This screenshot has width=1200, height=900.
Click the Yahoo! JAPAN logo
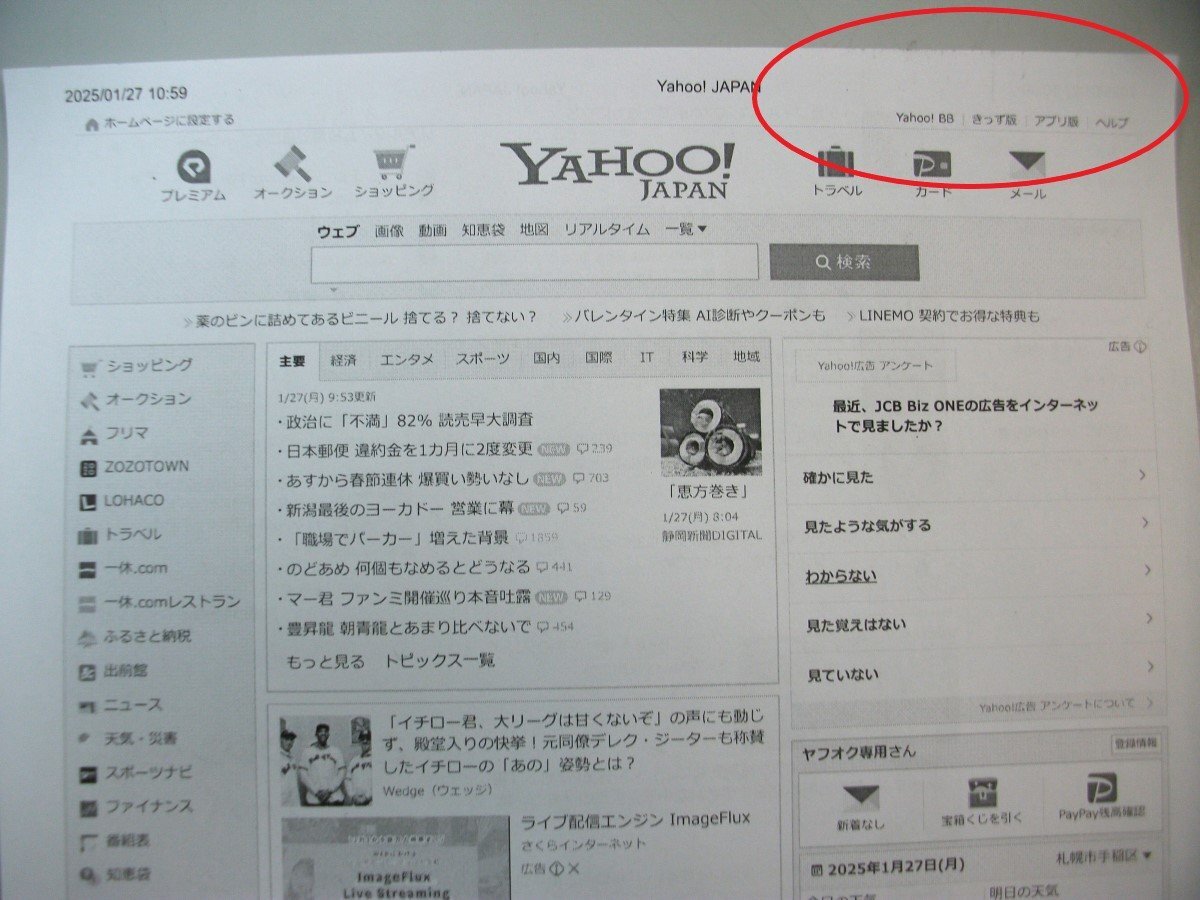(x=617, y=170)
